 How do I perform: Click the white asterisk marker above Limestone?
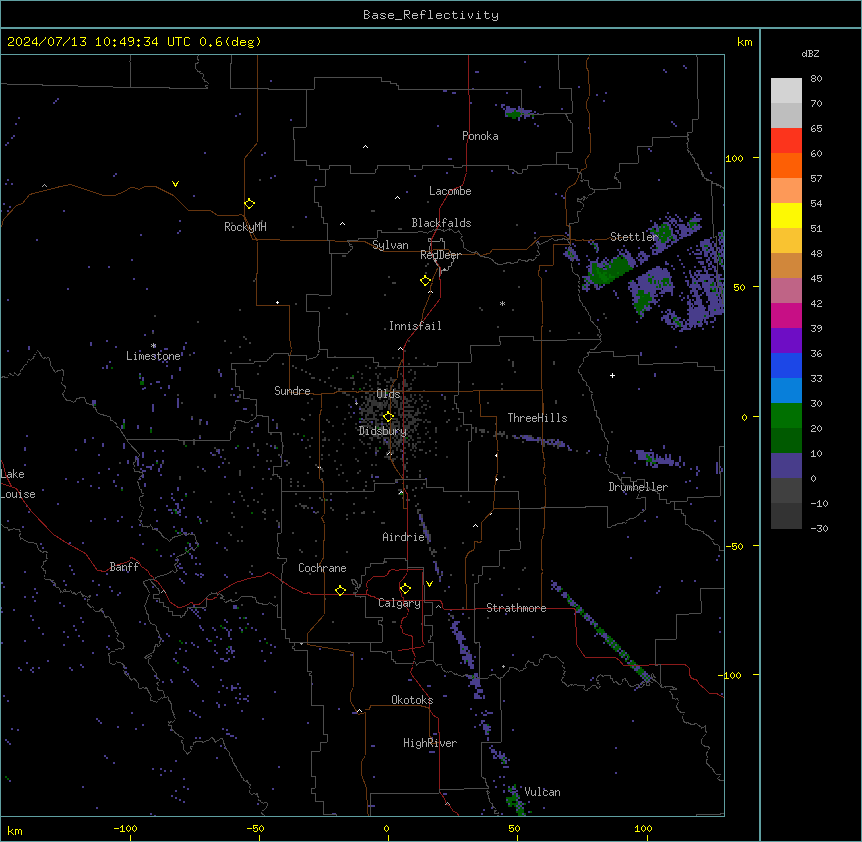(153, 346)
